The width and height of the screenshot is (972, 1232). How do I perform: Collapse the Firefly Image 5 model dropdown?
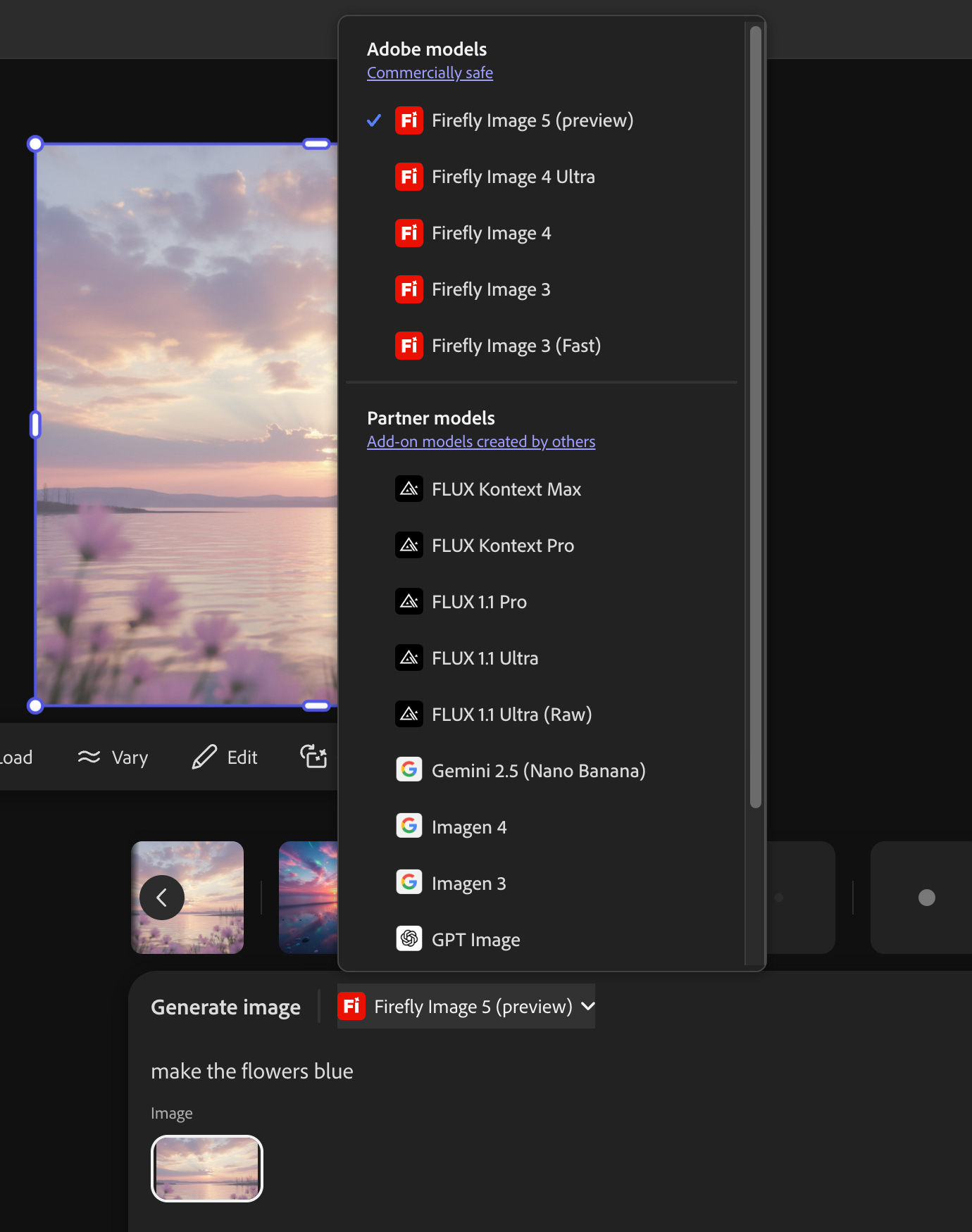pyautogui.click(x=466, y=1007)
